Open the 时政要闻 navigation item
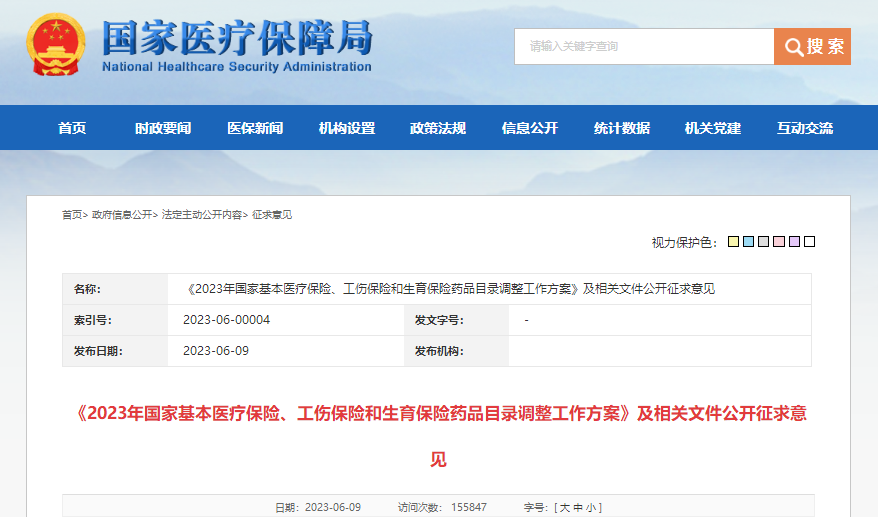878x517 pixels. (163, 128)
